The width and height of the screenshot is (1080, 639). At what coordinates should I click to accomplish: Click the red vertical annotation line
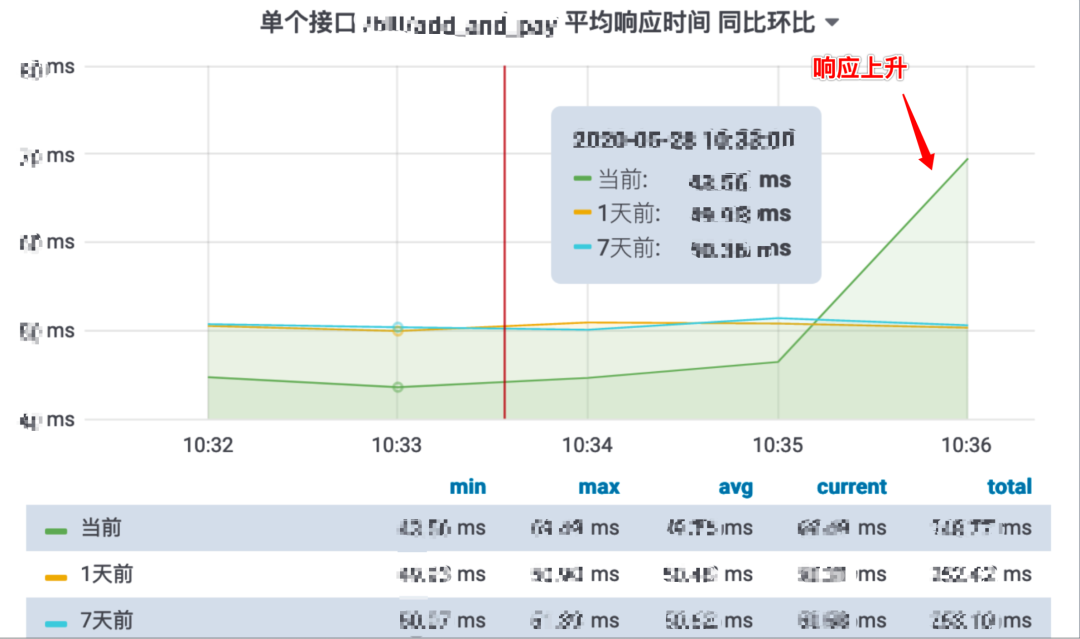coord(504,242)
